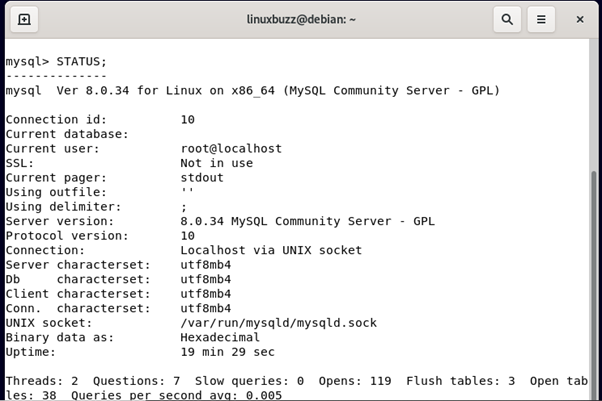Click the 'Connection:' label
Screen dimensions: 602x401
click(45, 250)
